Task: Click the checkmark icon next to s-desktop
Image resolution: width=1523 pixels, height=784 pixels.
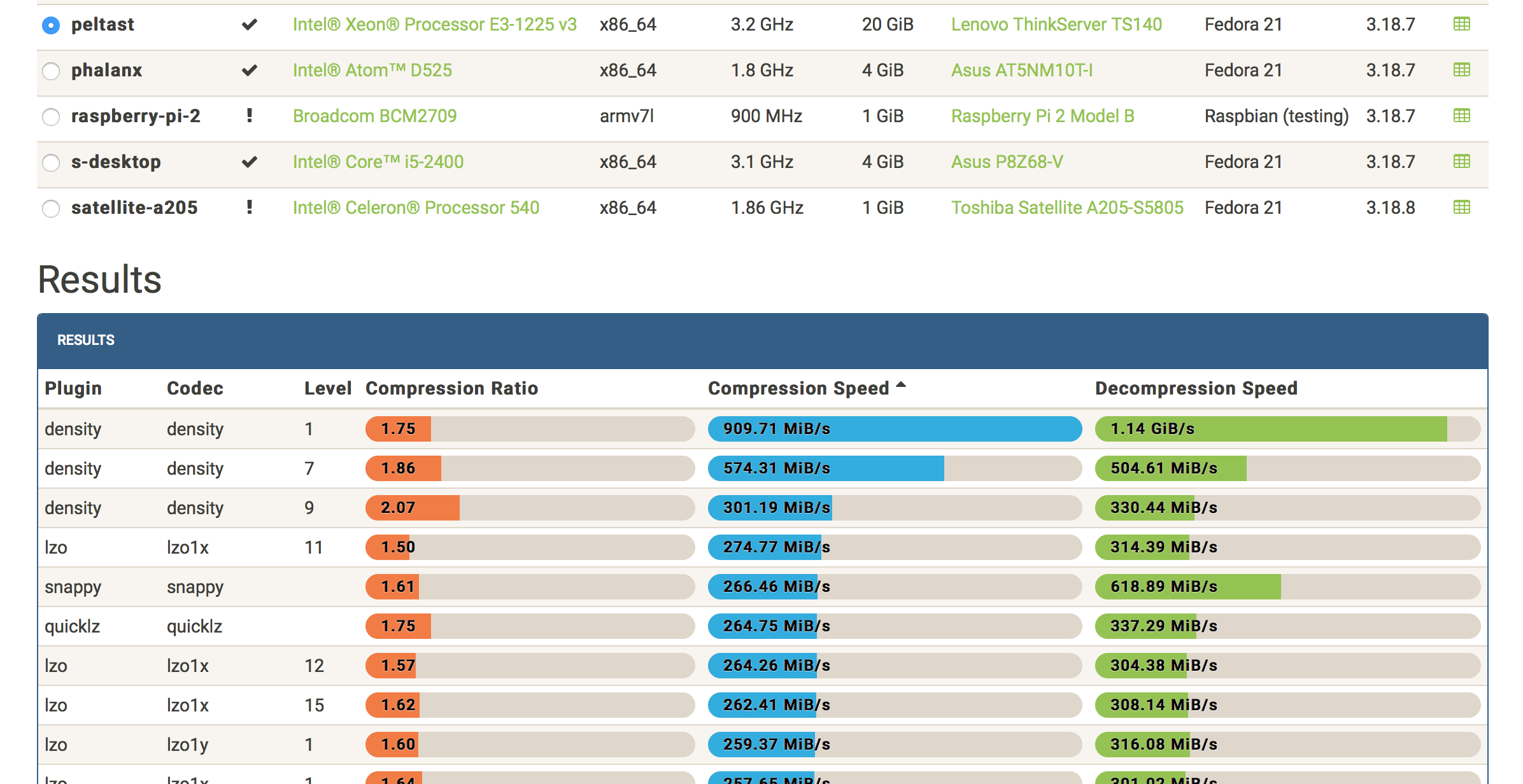Action: [x=249, y=162]
